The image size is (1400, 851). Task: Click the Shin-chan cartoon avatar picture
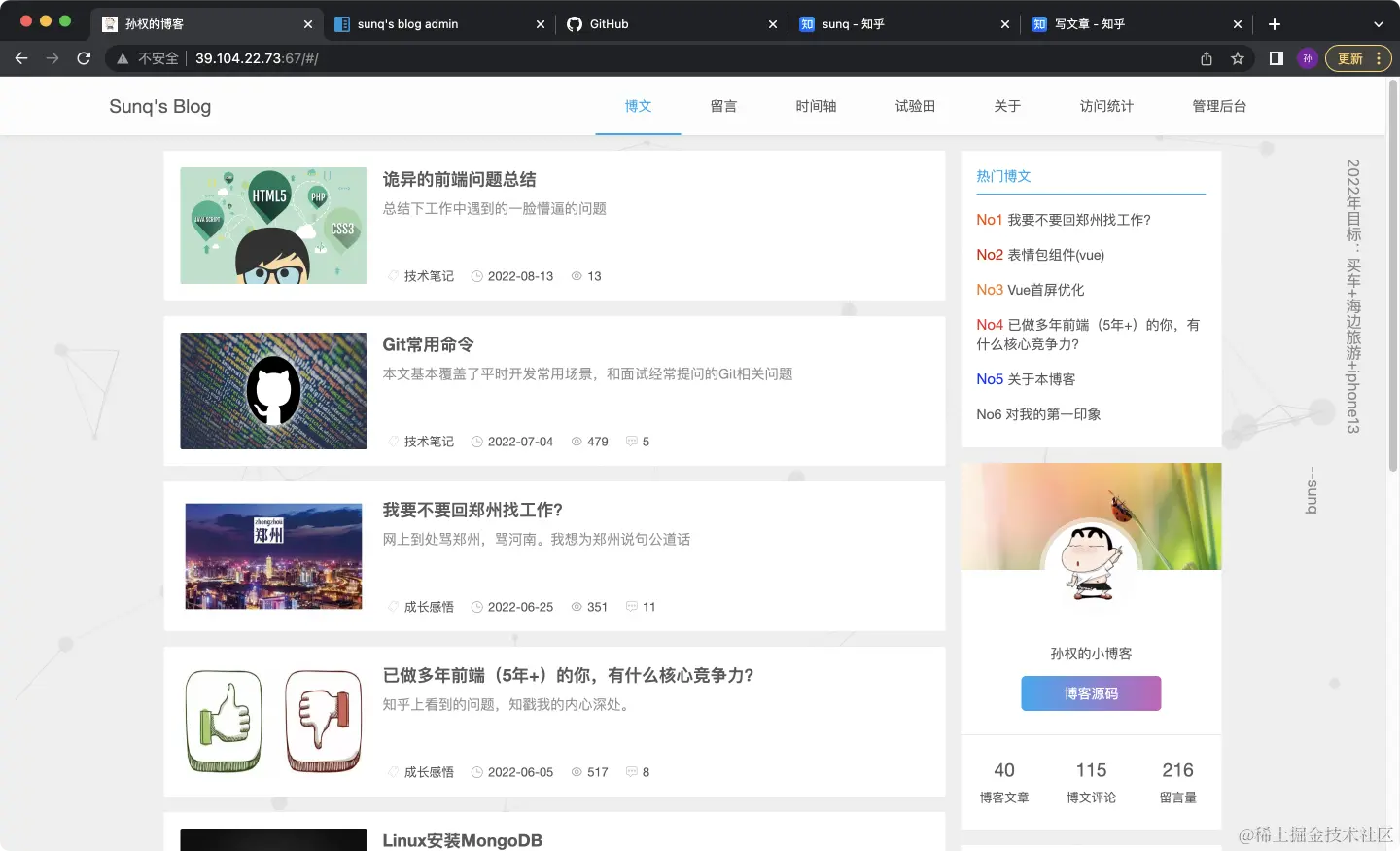[1091, 563]
